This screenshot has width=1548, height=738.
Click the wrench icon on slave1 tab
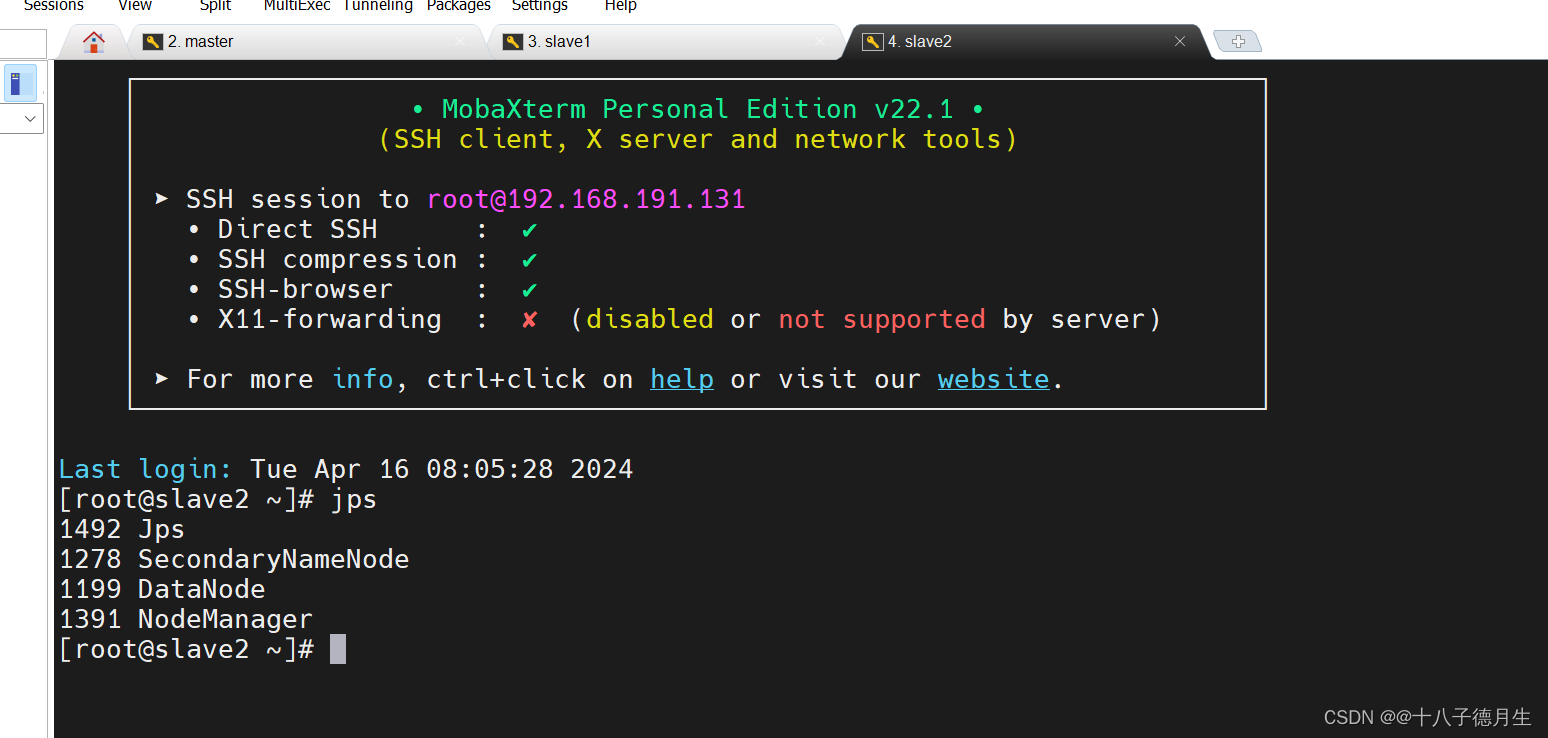pyautogui.click(x=512, y=42)
